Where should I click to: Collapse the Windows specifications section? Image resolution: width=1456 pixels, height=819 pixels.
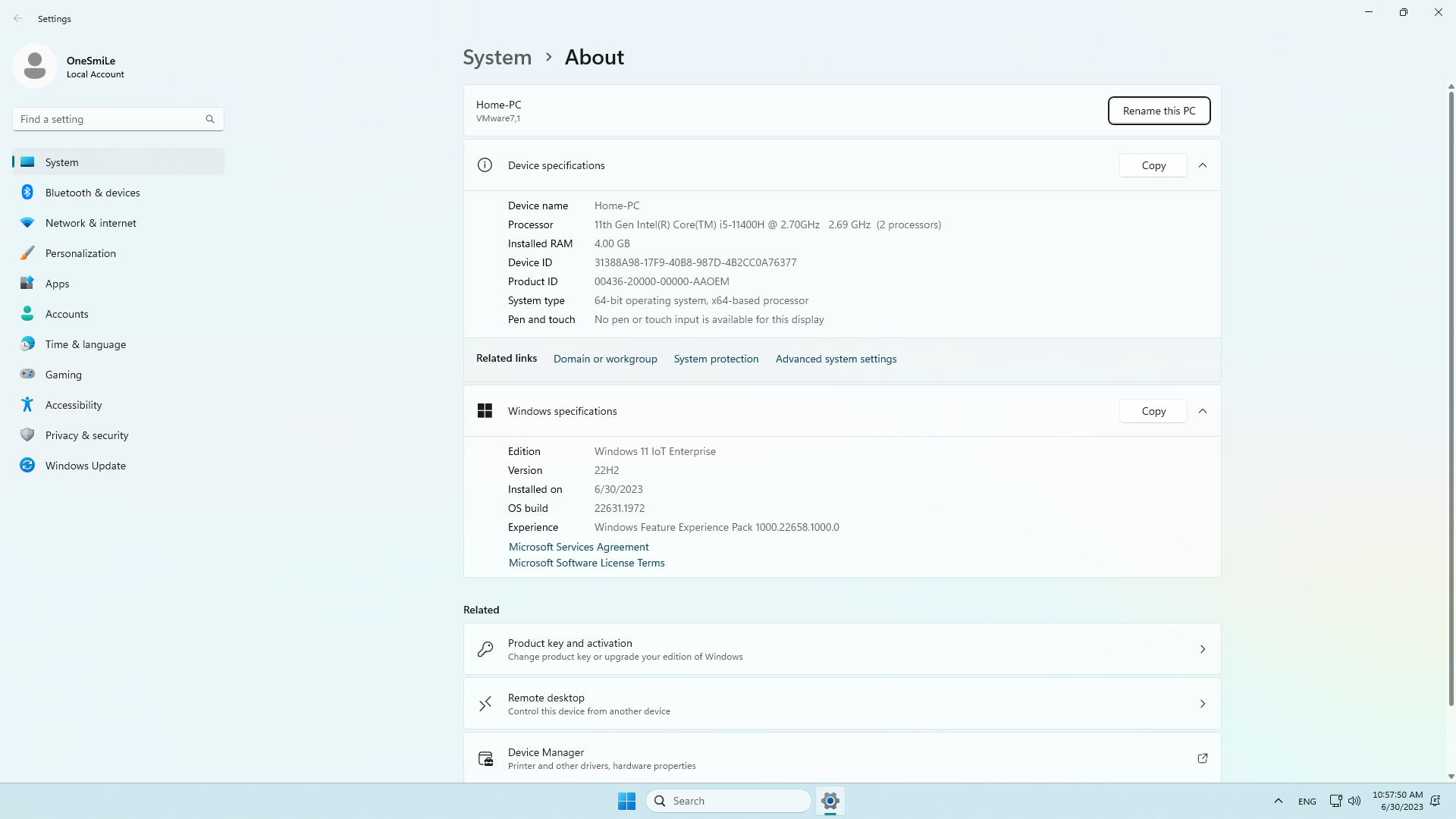tap(1202, 411)
